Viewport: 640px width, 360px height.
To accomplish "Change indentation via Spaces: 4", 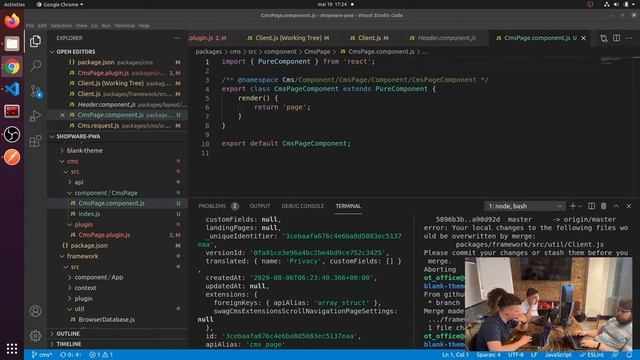I will [489, 355].
